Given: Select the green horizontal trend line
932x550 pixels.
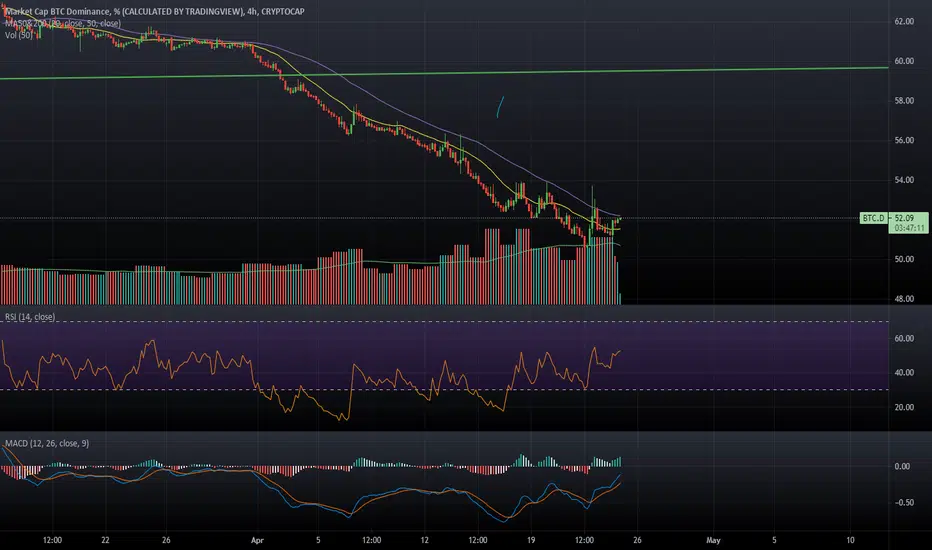Looking at the screenshot, I should [444, 73].
